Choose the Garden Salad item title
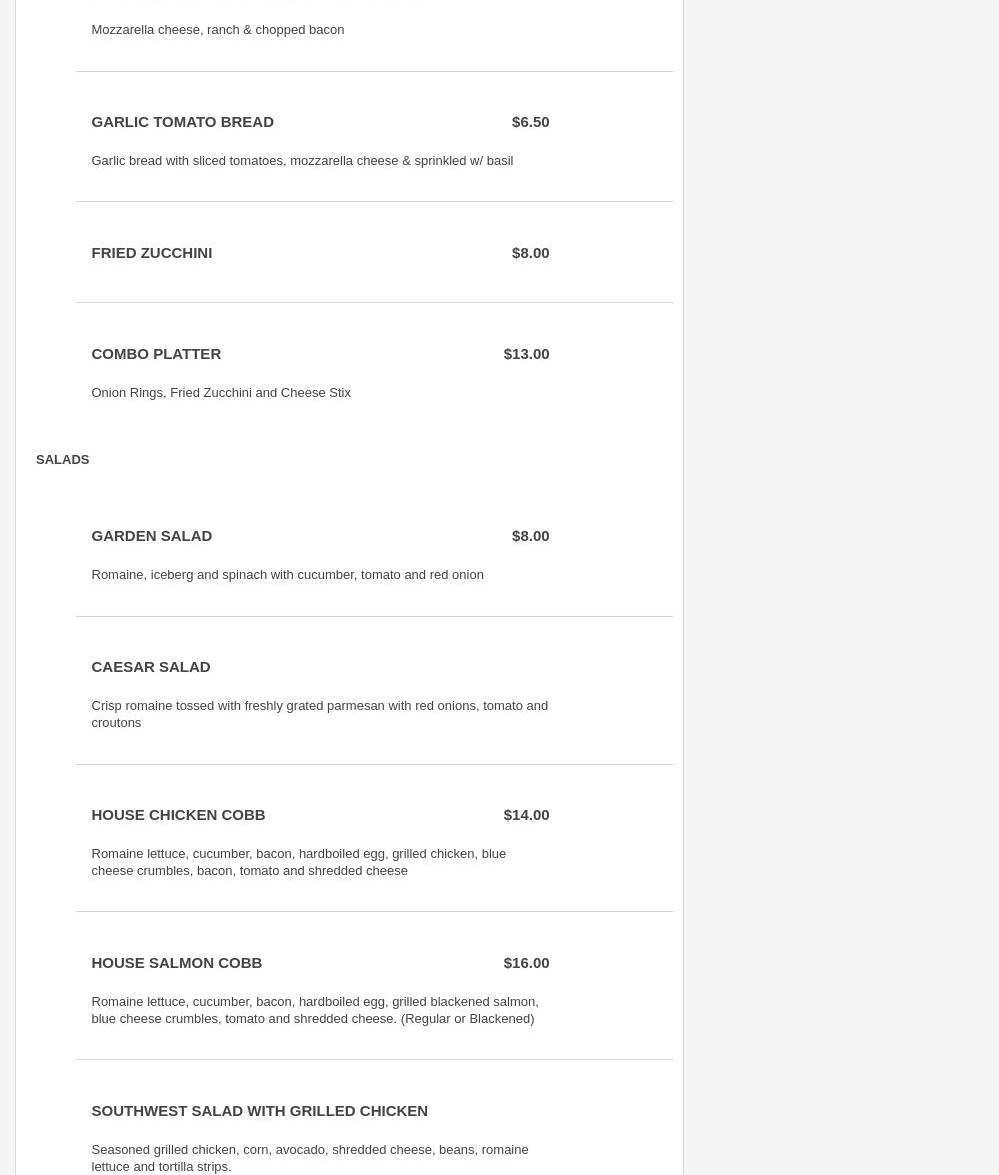999x1175 pixels. (151, 536)
